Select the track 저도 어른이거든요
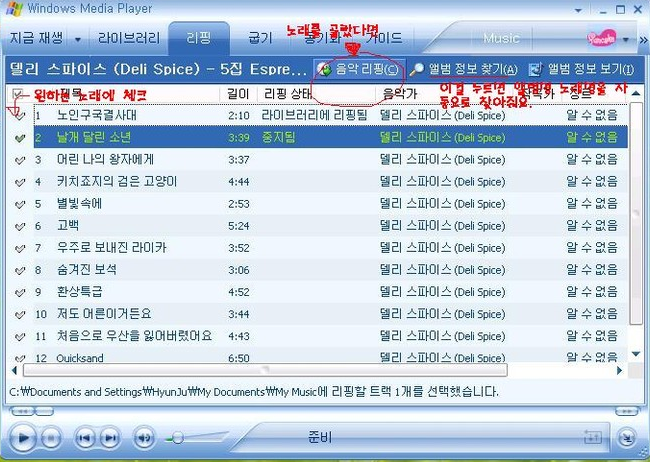 104,314
